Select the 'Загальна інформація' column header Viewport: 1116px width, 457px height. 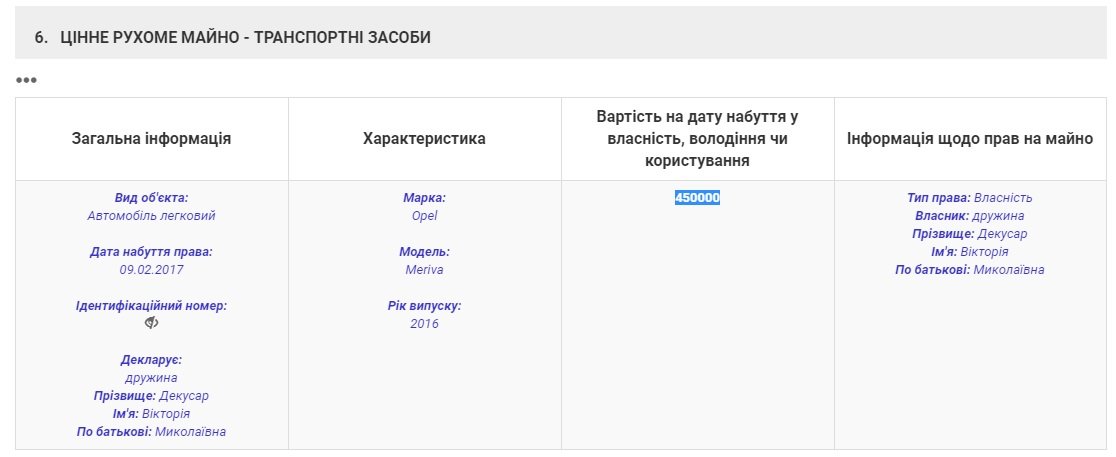151,139
